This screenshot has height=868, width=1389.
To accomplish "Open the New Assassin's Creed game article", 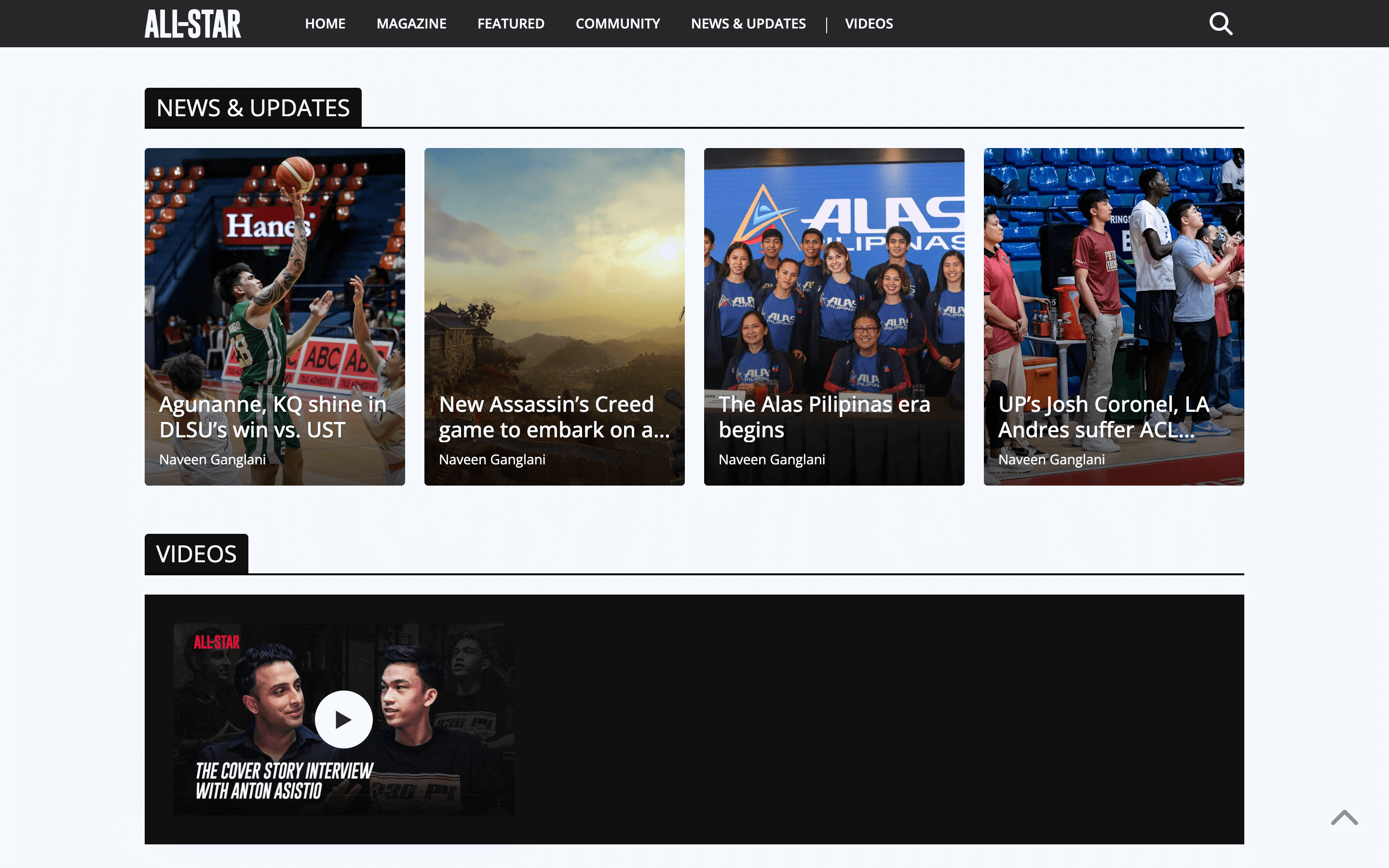I will (x=554, y=417).
